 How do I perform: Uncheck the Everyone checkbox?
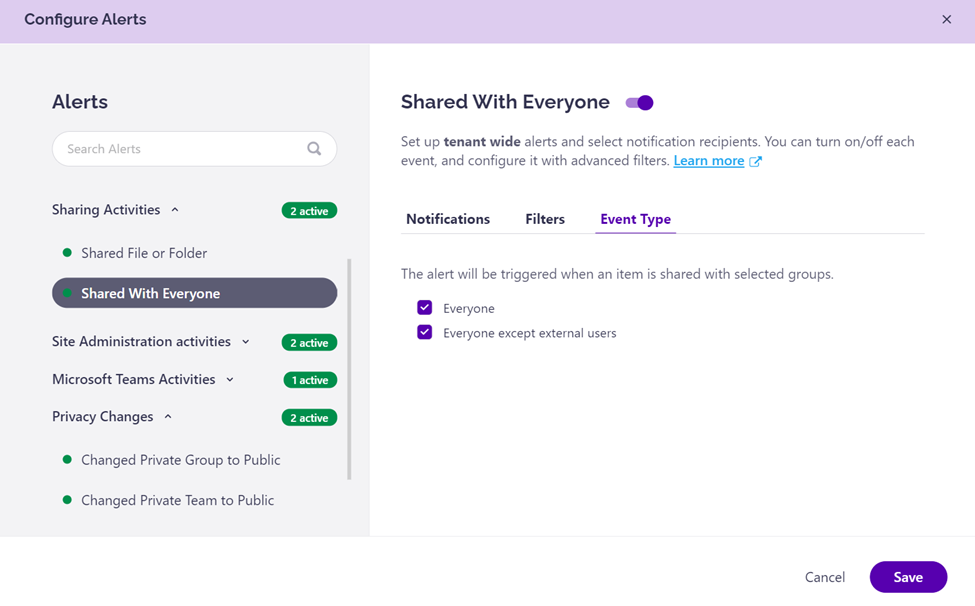425,308
